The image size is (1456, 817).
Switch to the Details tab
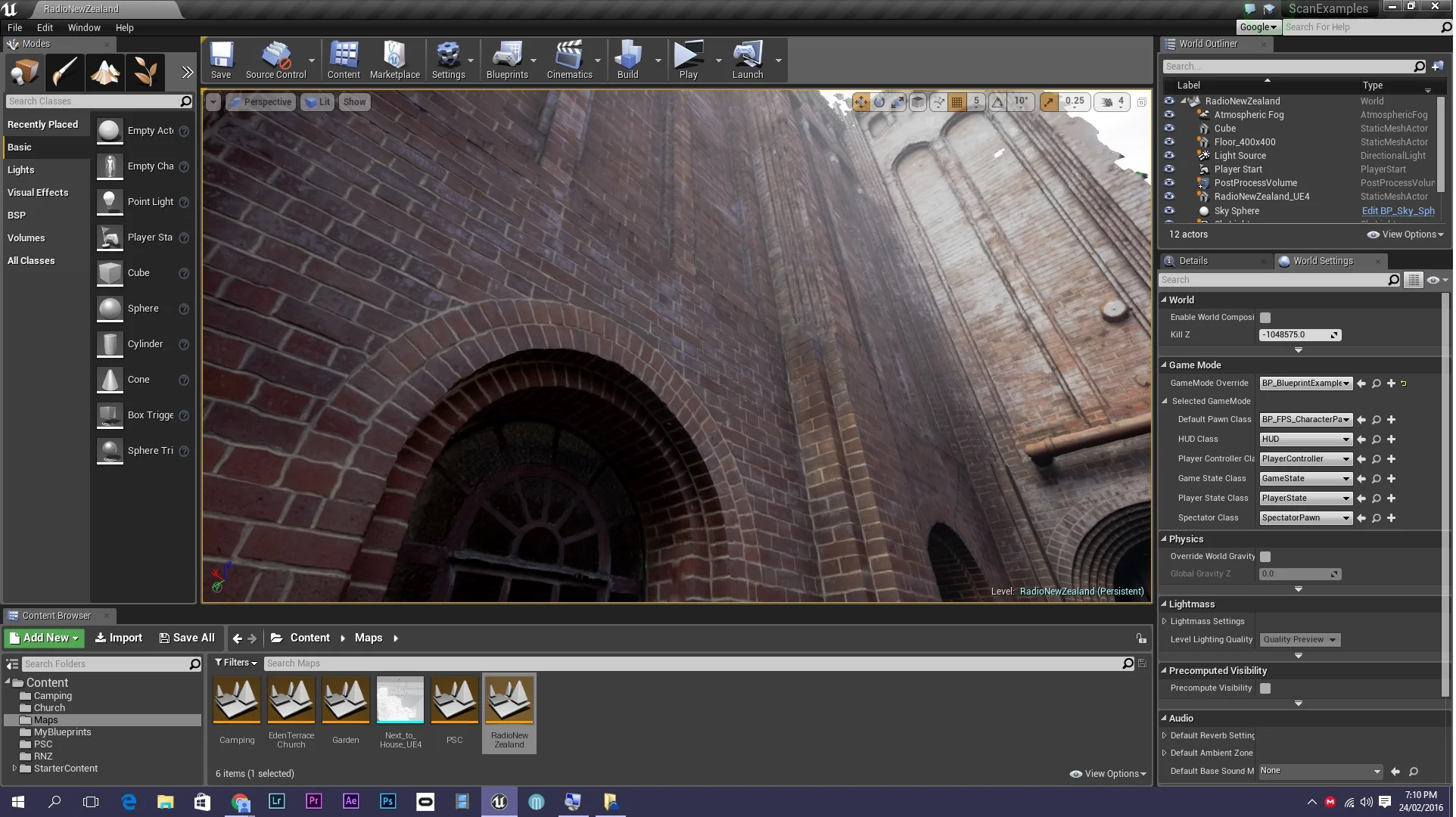pyautogui.click(x=1194, y=260)
